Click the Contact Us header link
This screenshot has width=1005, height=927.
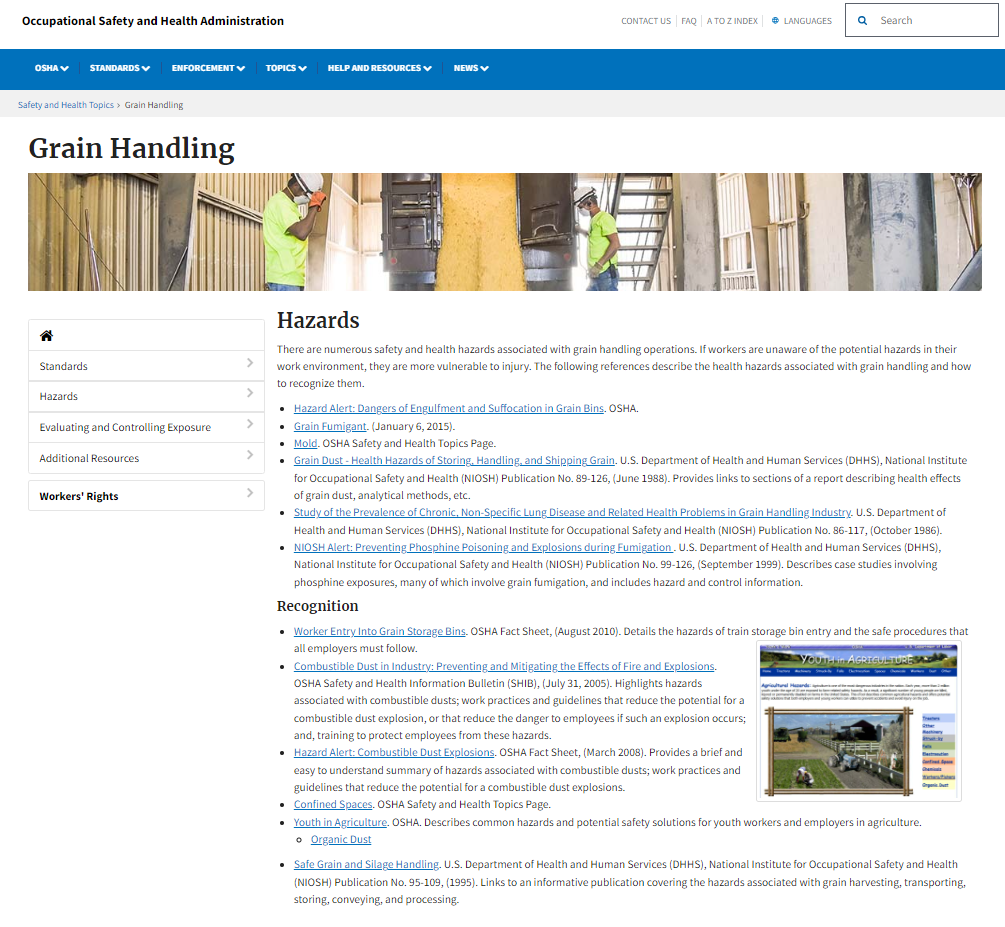pyautogui.click(x=646, y=21)
